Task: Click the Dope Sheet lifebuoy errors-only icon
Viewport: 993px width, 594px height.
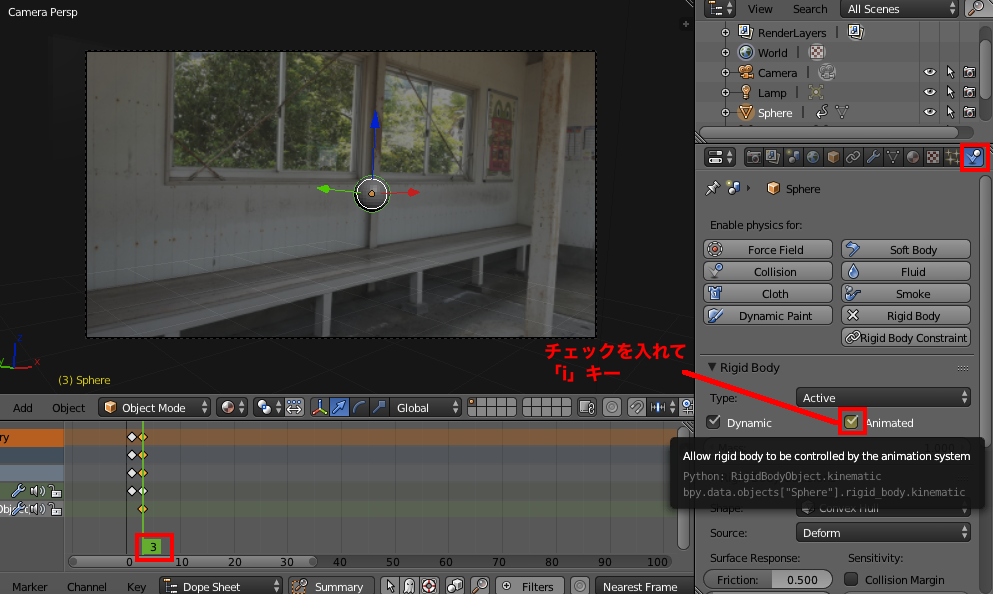Action: (429, 586)
